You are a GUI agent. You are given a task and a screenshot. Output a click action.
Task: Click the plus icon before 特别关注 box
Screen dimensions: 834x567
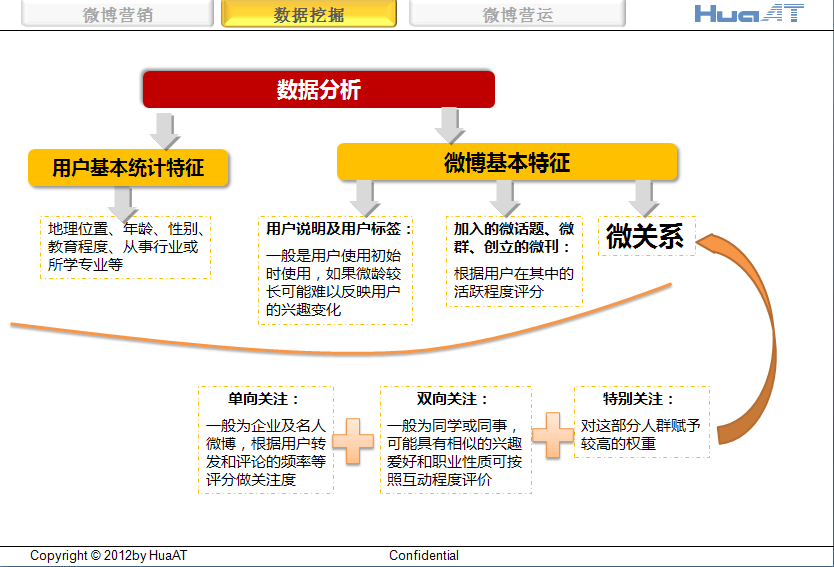pos(553,435)
